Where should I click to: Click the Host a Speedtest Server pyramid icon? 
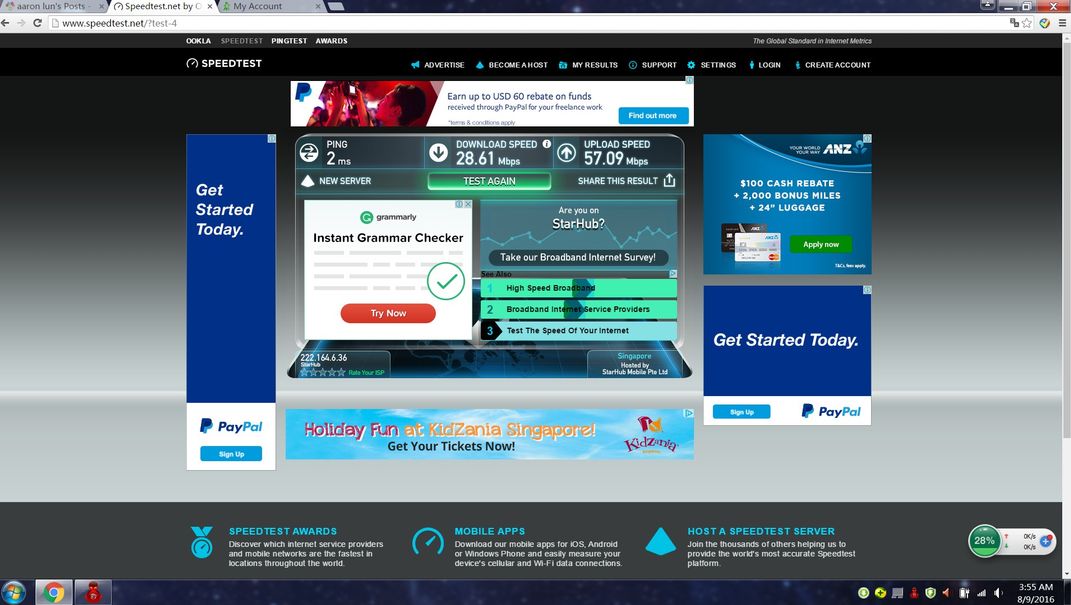(x=660, y=541)
